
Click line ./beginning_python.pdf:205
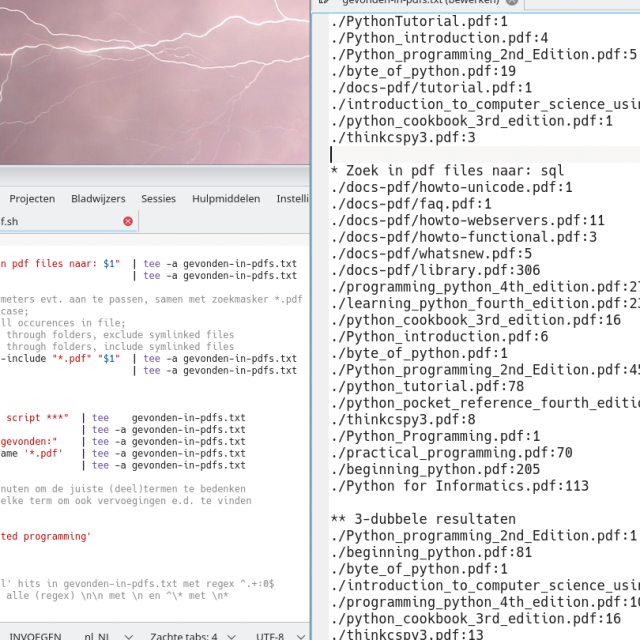(x=436, y=469)
